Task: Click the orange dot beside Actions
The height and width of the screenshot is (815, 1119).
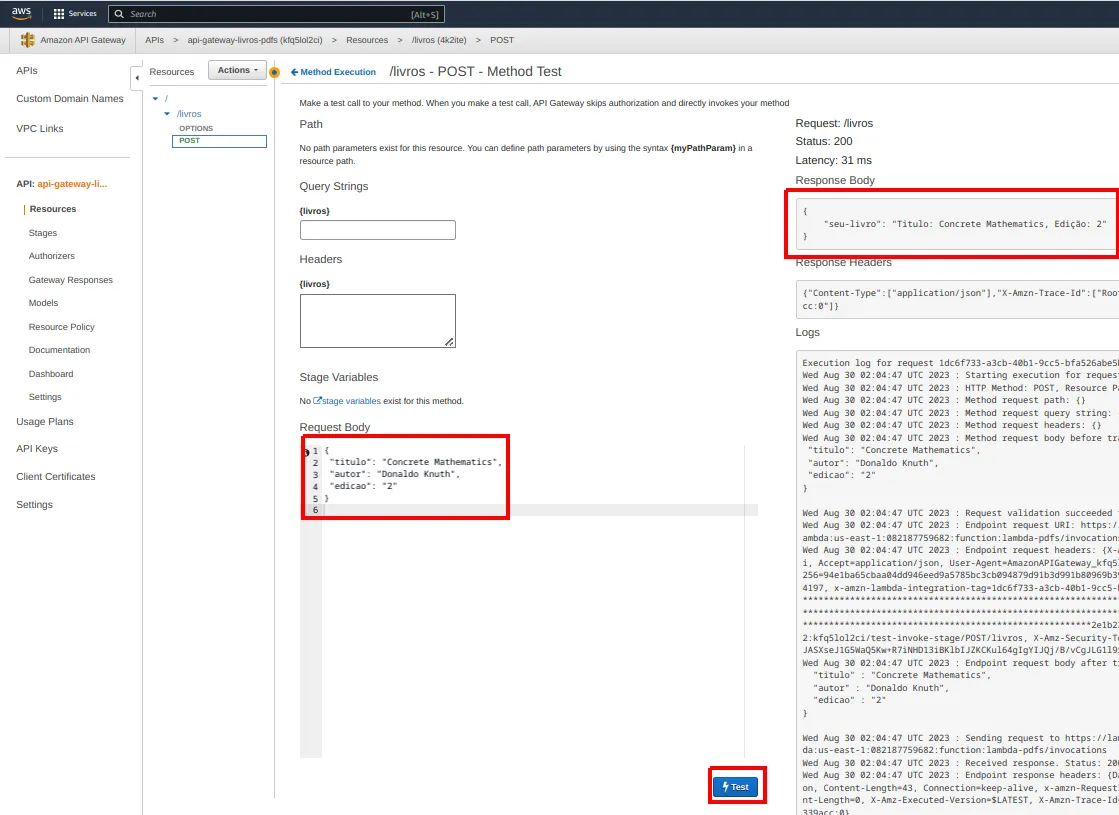Action: point(274,72)
